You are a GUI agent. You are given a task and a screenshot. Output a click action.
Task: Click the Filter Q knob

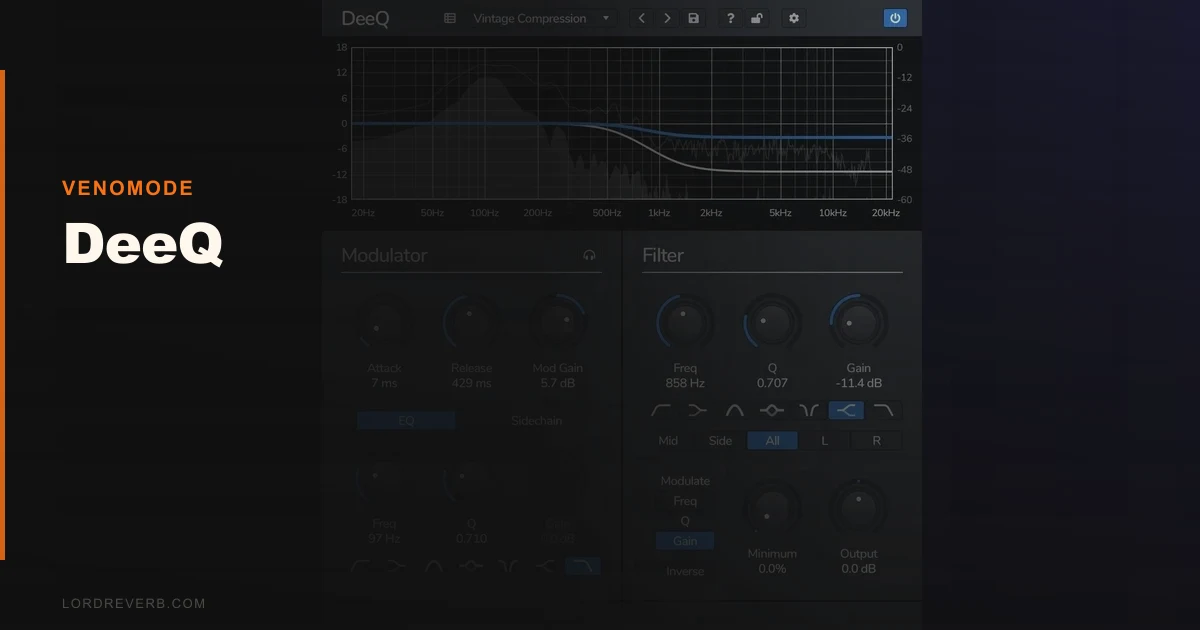pyautogui.click(x=772, y=324)
